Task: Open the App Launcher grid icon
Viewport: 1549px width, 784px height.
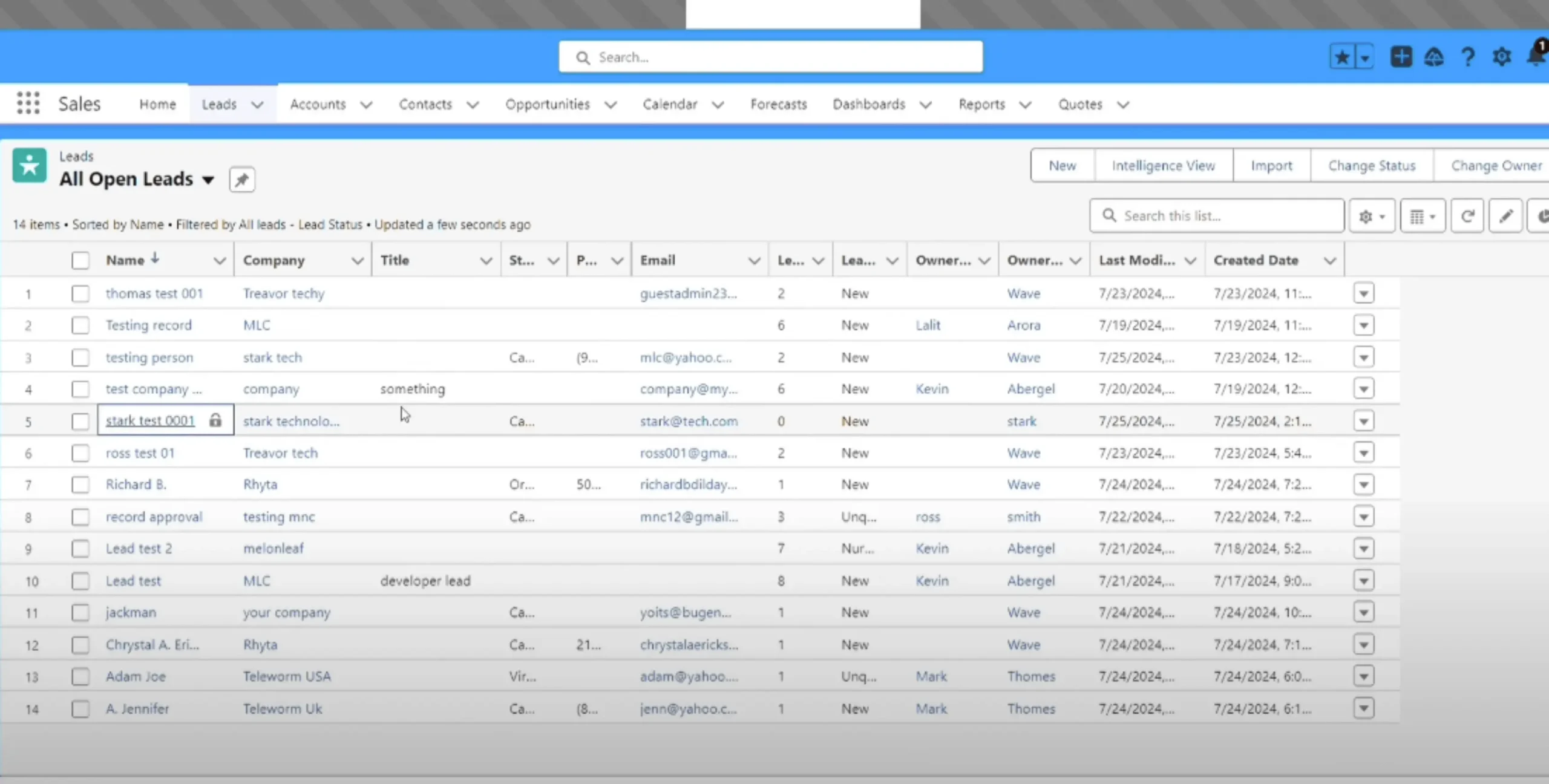Action: (28, 103)
